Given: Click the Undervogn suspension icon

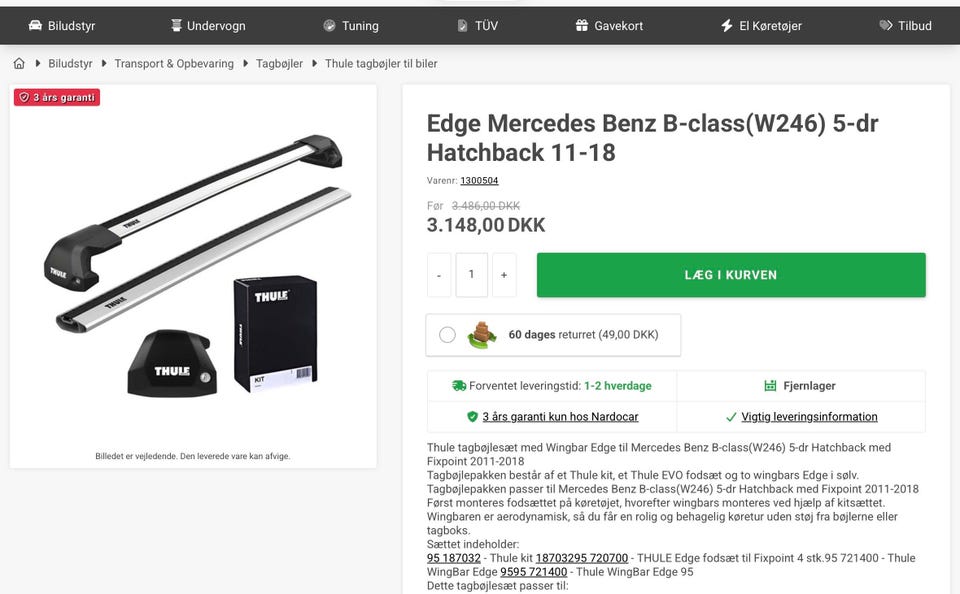Looking at the screenshot, I should pos(176,26).
